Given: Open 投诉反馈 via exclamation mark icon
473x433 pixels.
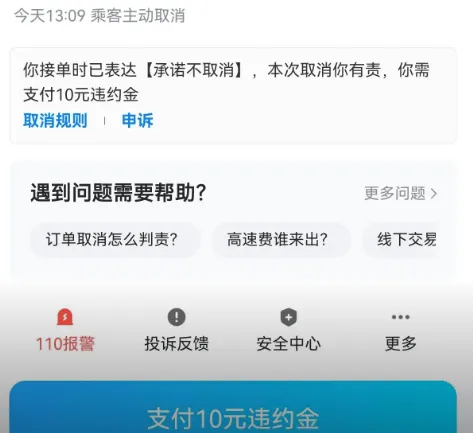Looking at the screenshot, I should point(176,317).
